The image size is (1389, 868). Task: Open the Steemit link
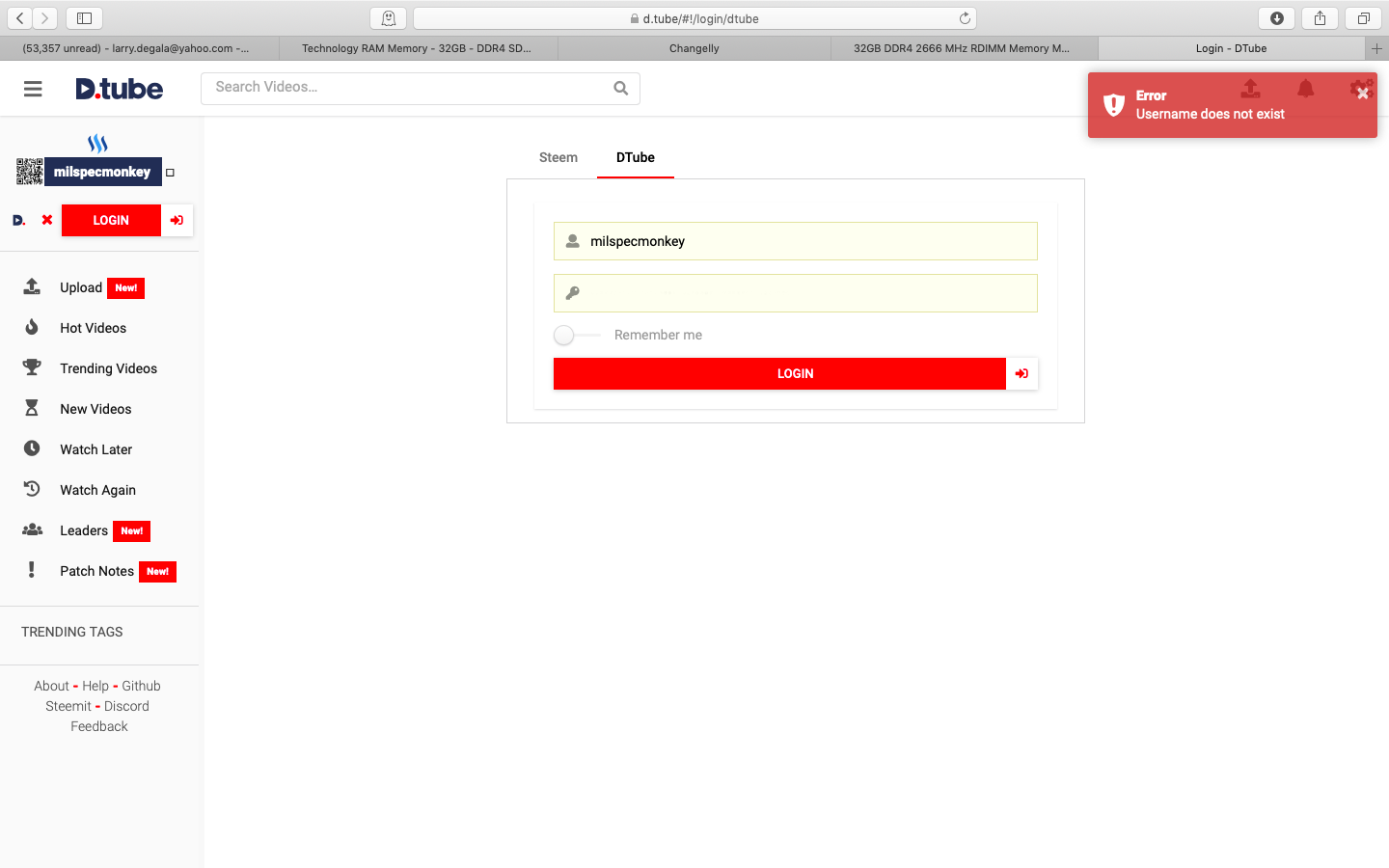(x=68, y=706)
